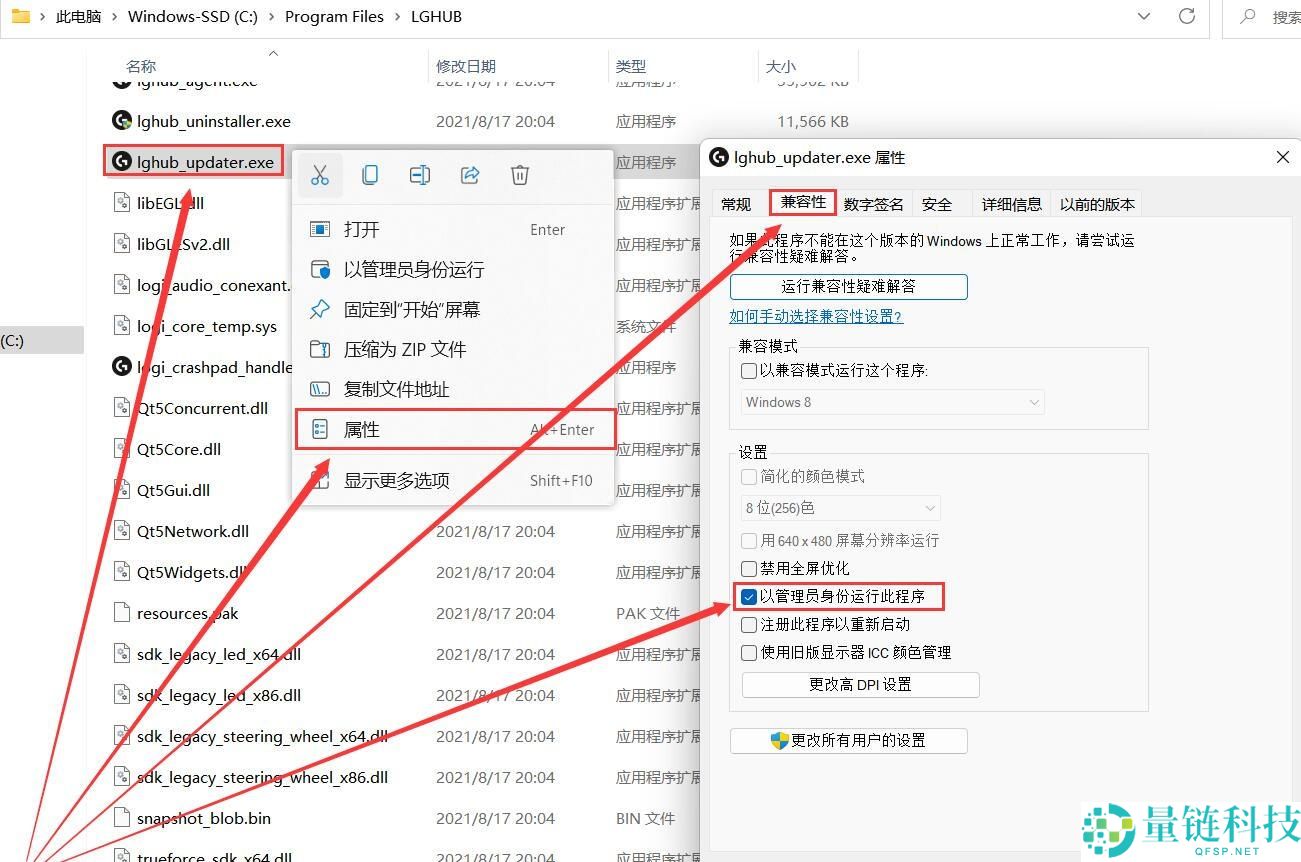Expand the address bar history dropdown
This screenshot has width=1301, height=862.
point(1145,16)
